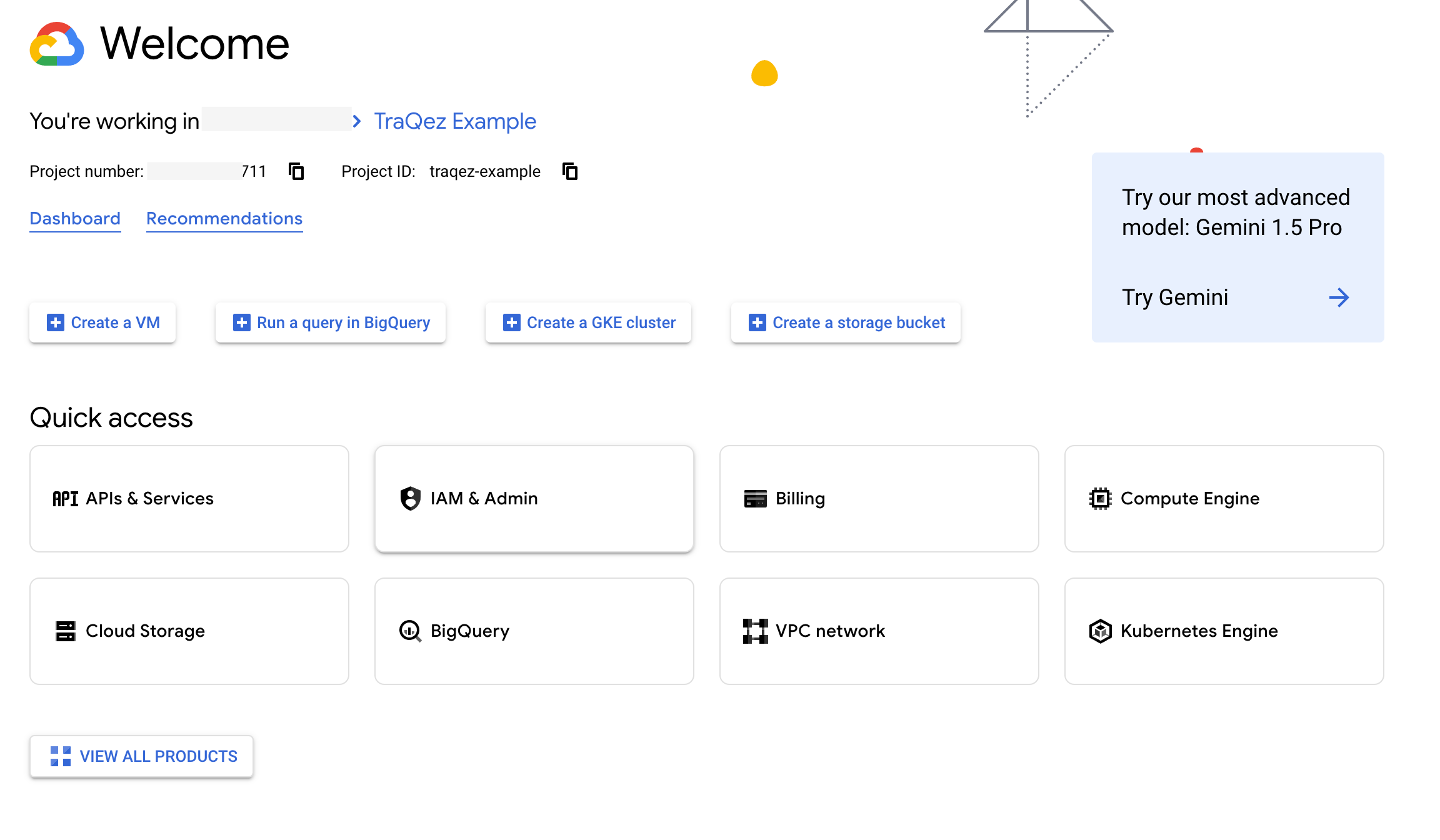Click Create a GKE cluster button
The height and width of the screenshot is (840, 1440).
point(589,322)
